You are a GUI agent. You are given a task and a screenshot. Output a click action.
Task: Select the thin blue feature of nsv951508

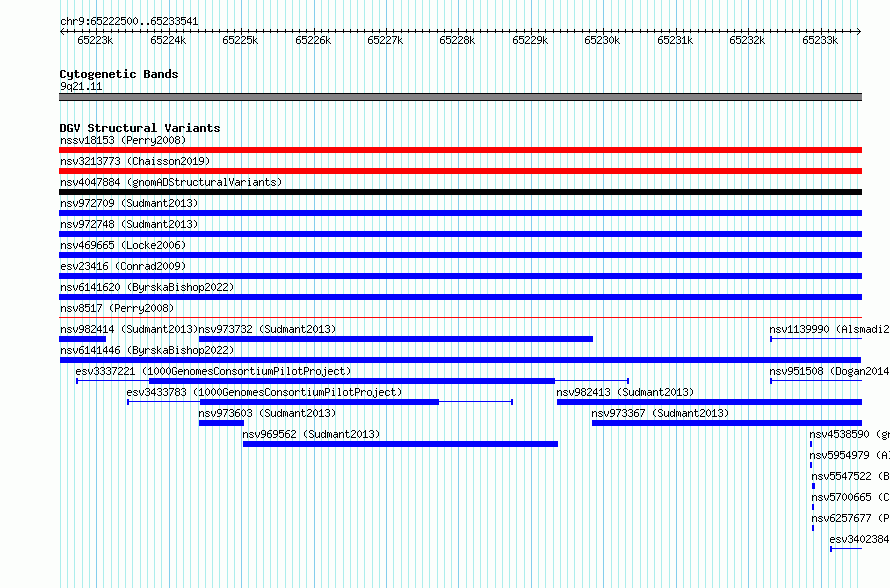(x=816, y=381)
